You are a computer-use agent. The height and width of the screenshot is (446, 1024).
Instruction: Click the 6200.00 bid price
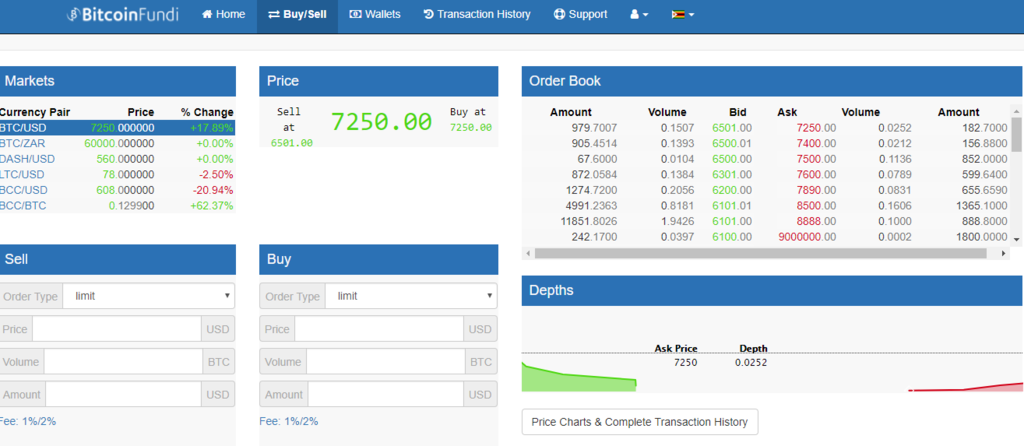[731, 190]
